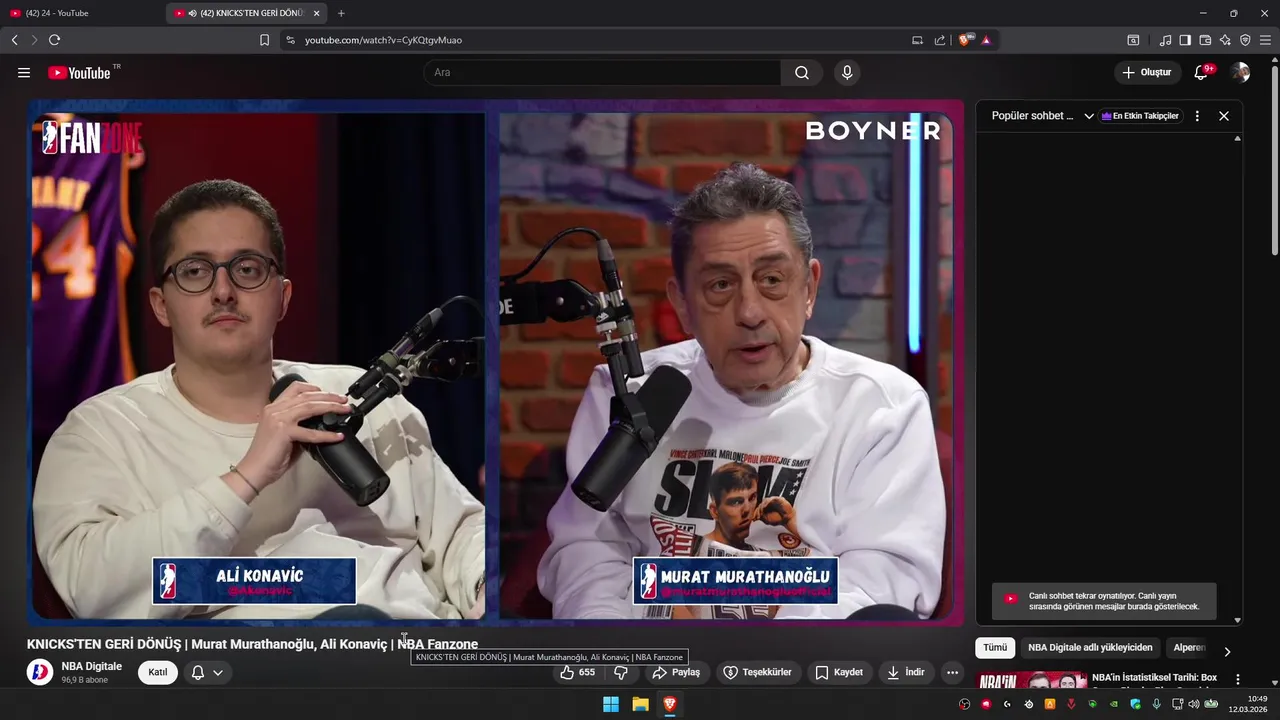
Task: Open File Explorer from taskbar
Action: click(640, 704)
